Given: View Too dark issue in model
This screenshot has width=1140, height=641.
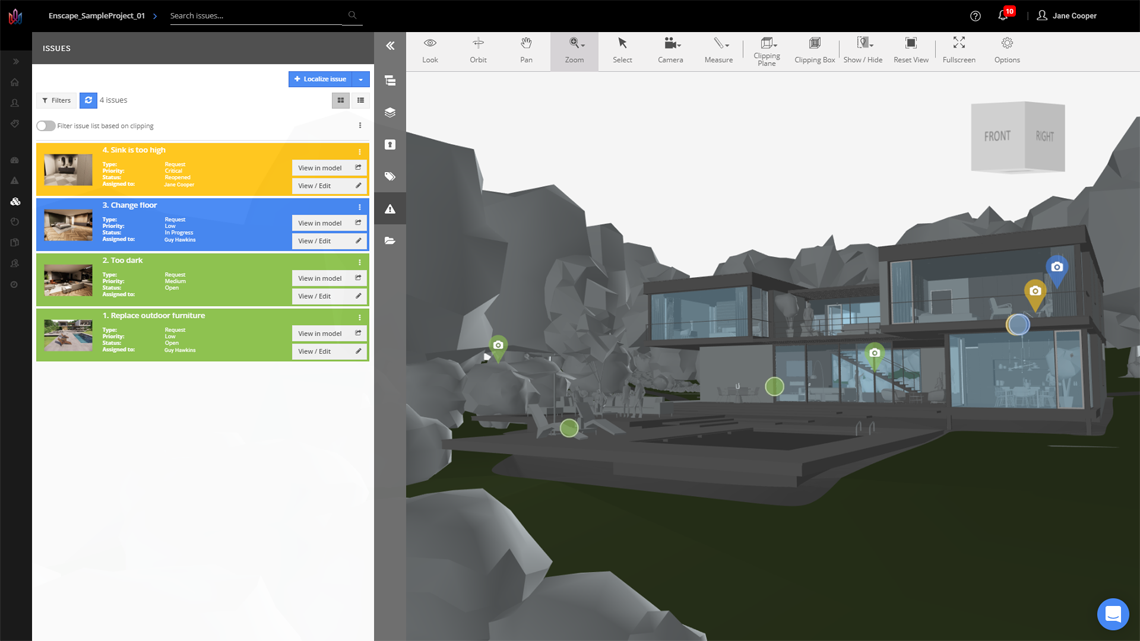Looking at the screenshot, I should (x=329, y=278).
